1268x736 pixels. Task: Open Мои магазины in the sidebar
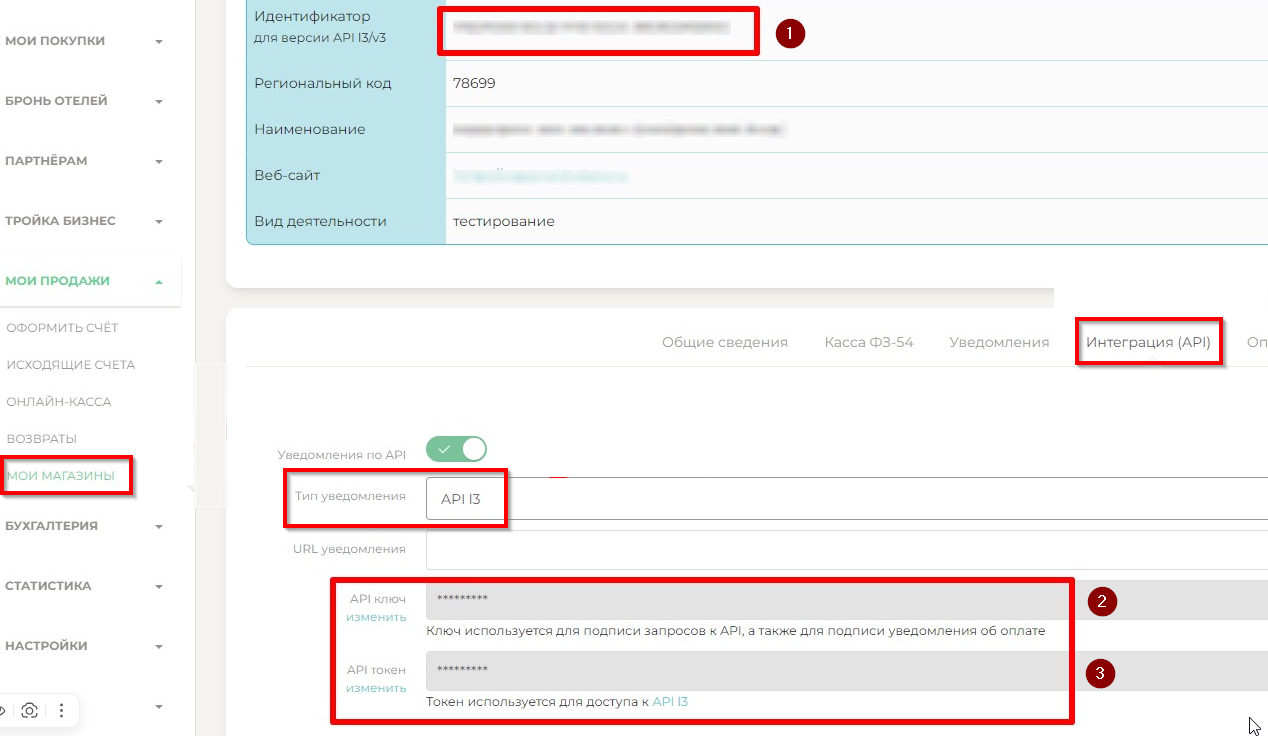point(60,476)
